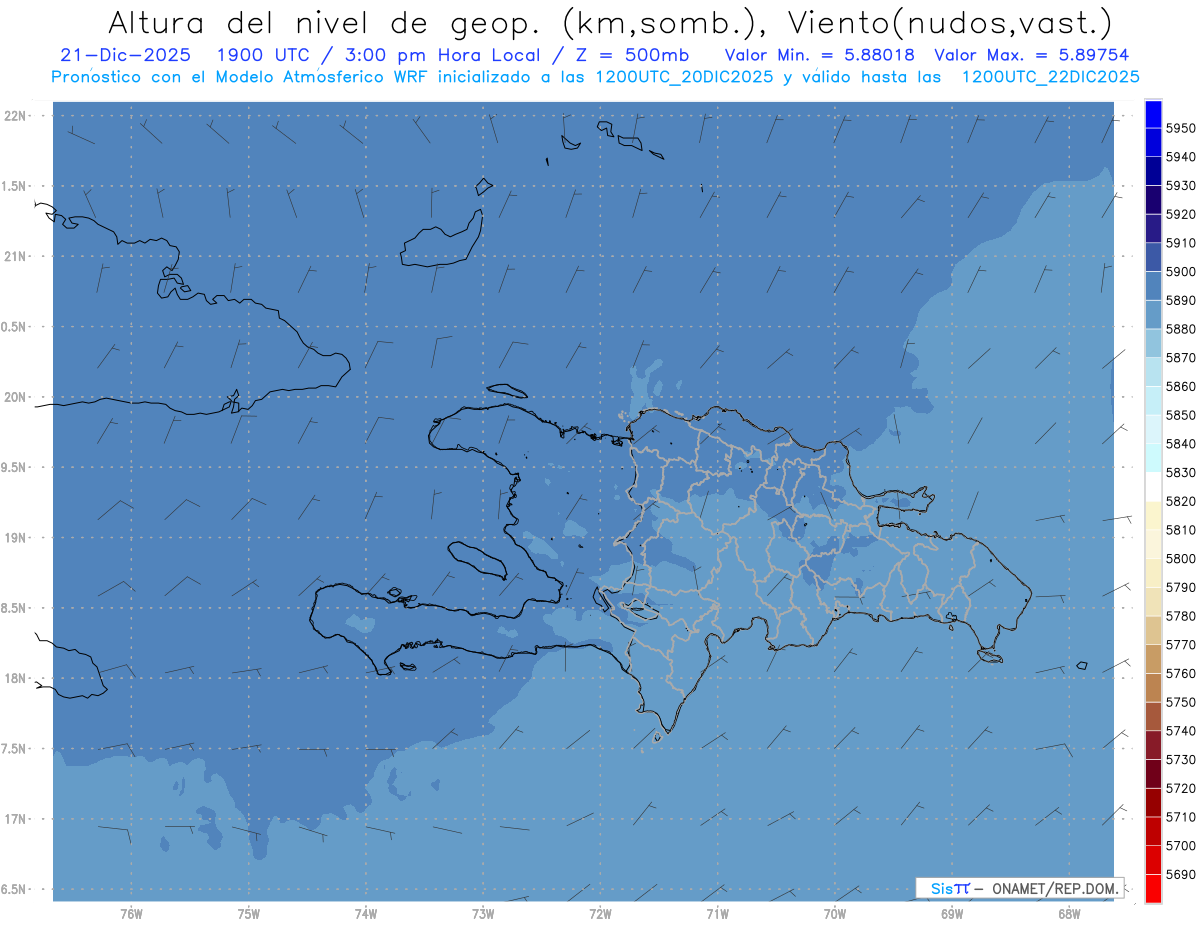Pick the tan swatch between 5760 and 5770
The height and width of the screenshot is (927, 1200).
click(x=1153, y=659)
